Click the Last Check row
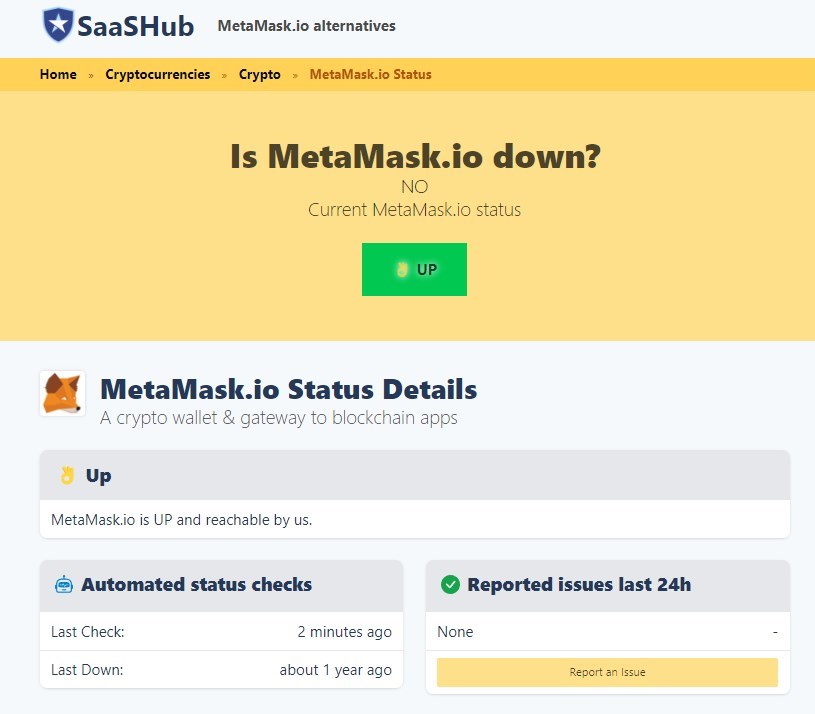This screenshot has height=714, width=815. pos(221,631)
